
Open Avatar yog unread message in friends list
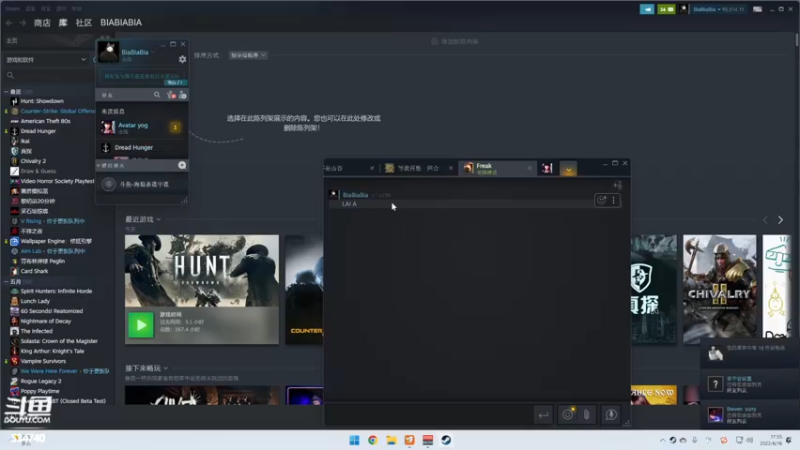[142, 127]
